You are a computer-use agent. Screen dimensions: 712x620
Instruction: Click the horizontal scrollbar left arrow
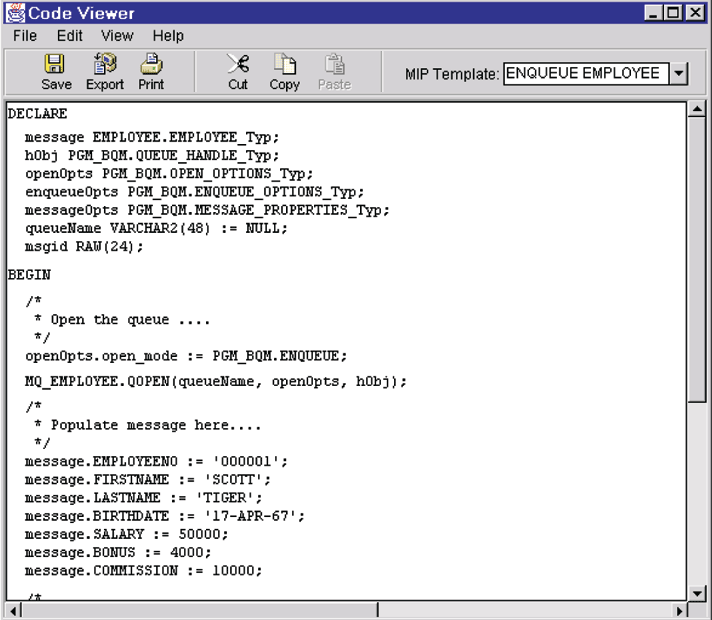13,609
